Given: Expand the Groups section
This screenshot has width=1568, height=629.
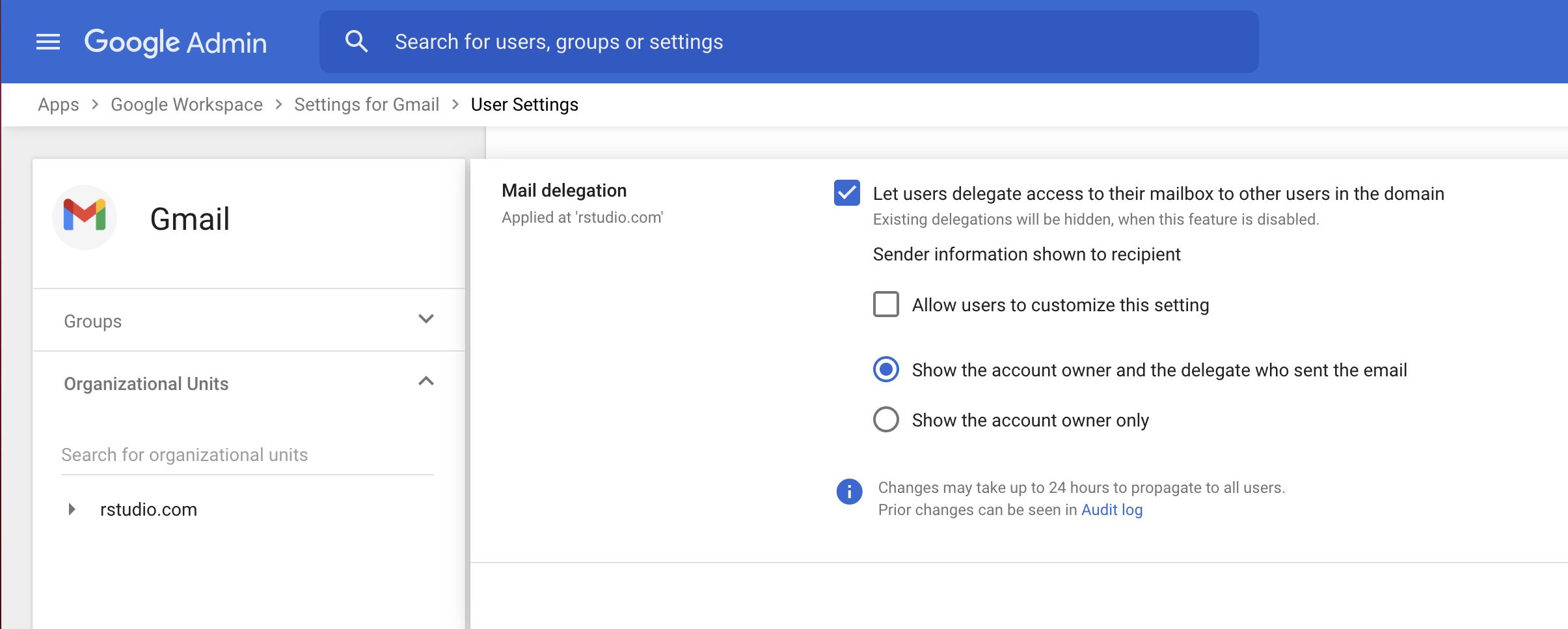Looking at the screenshot, I should click(x=249, y=320).
